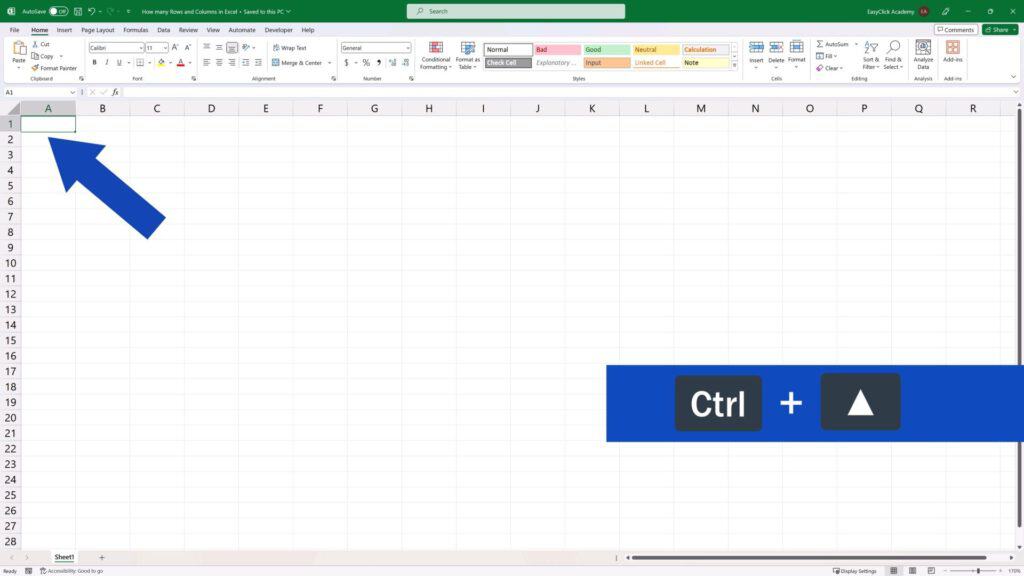1024x576 pixels.
Task: Click the Save disk icon in title bar
Action: coord(78,11)
